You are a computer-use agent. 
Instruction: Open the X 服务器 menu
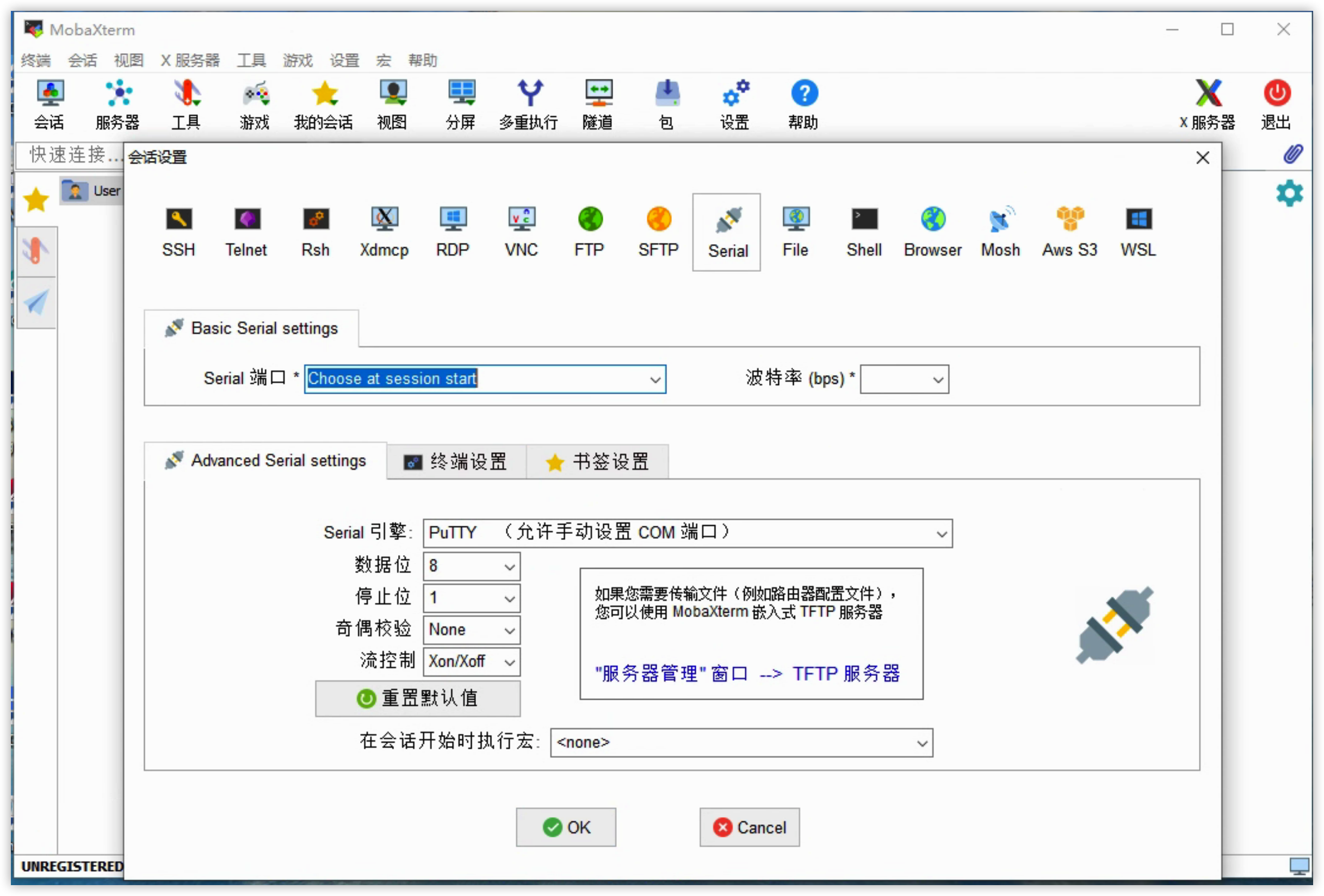(x=190, y=60)
